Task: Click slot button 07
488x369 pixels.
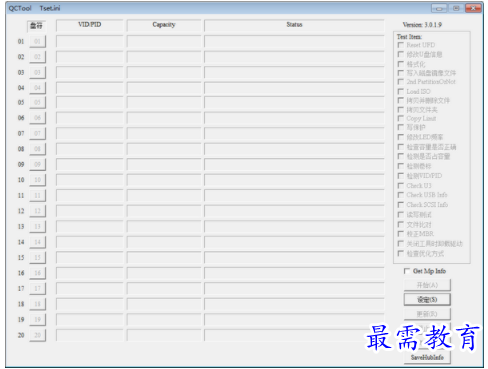Action: (37, 133)
